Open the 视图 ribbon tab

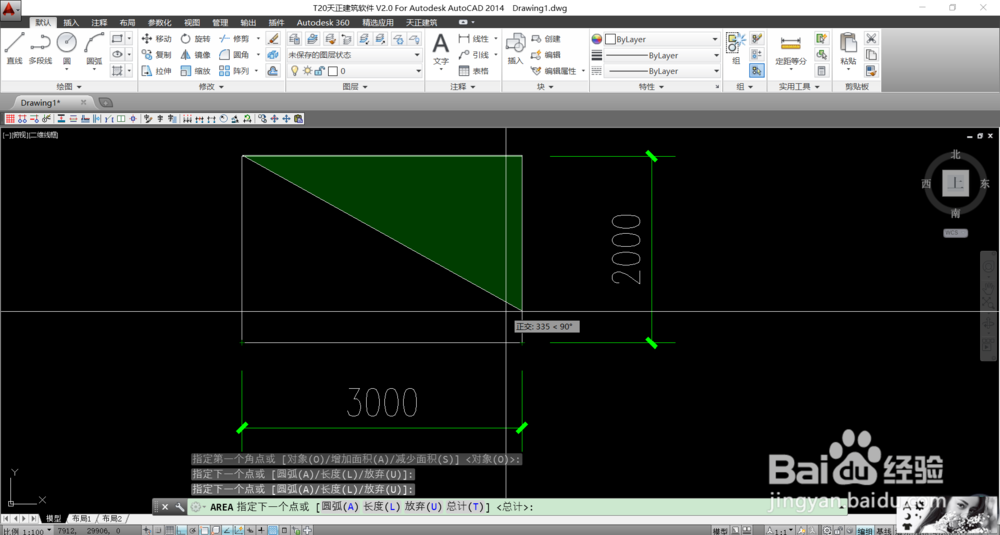point(192,22)
